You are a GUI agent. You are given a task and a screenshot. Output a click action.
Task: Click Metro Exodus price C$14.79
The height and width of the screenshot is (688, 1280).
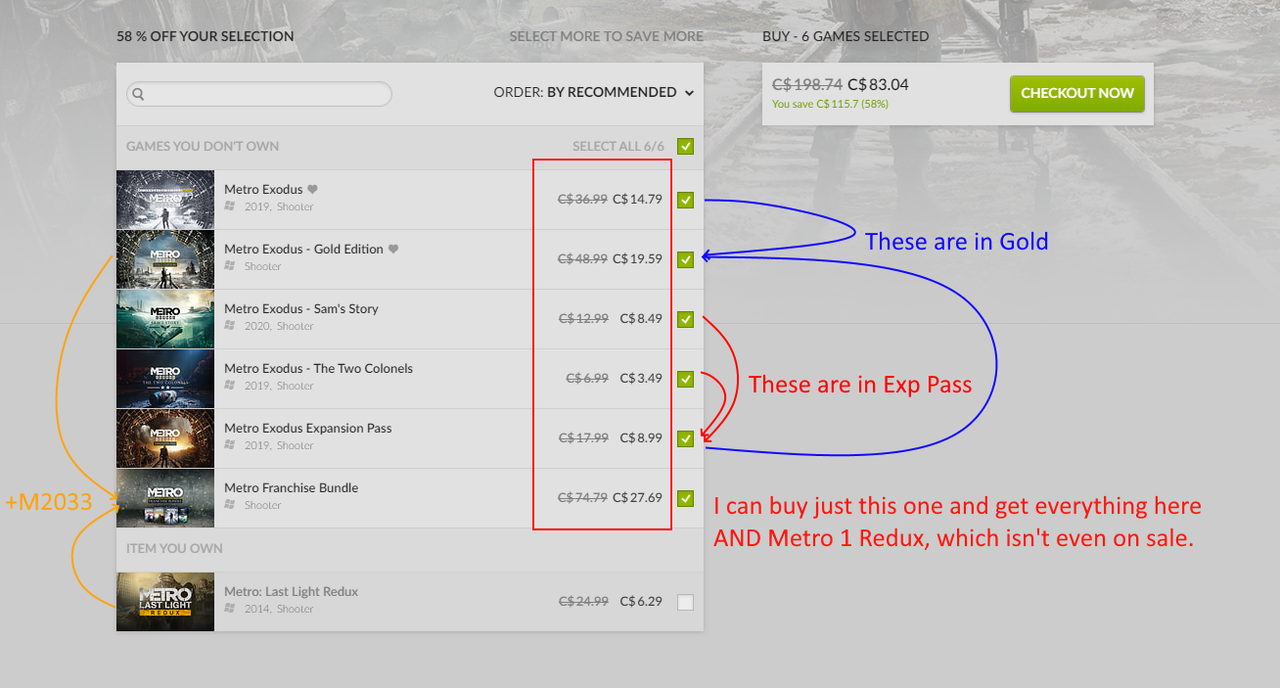(637, 199)
